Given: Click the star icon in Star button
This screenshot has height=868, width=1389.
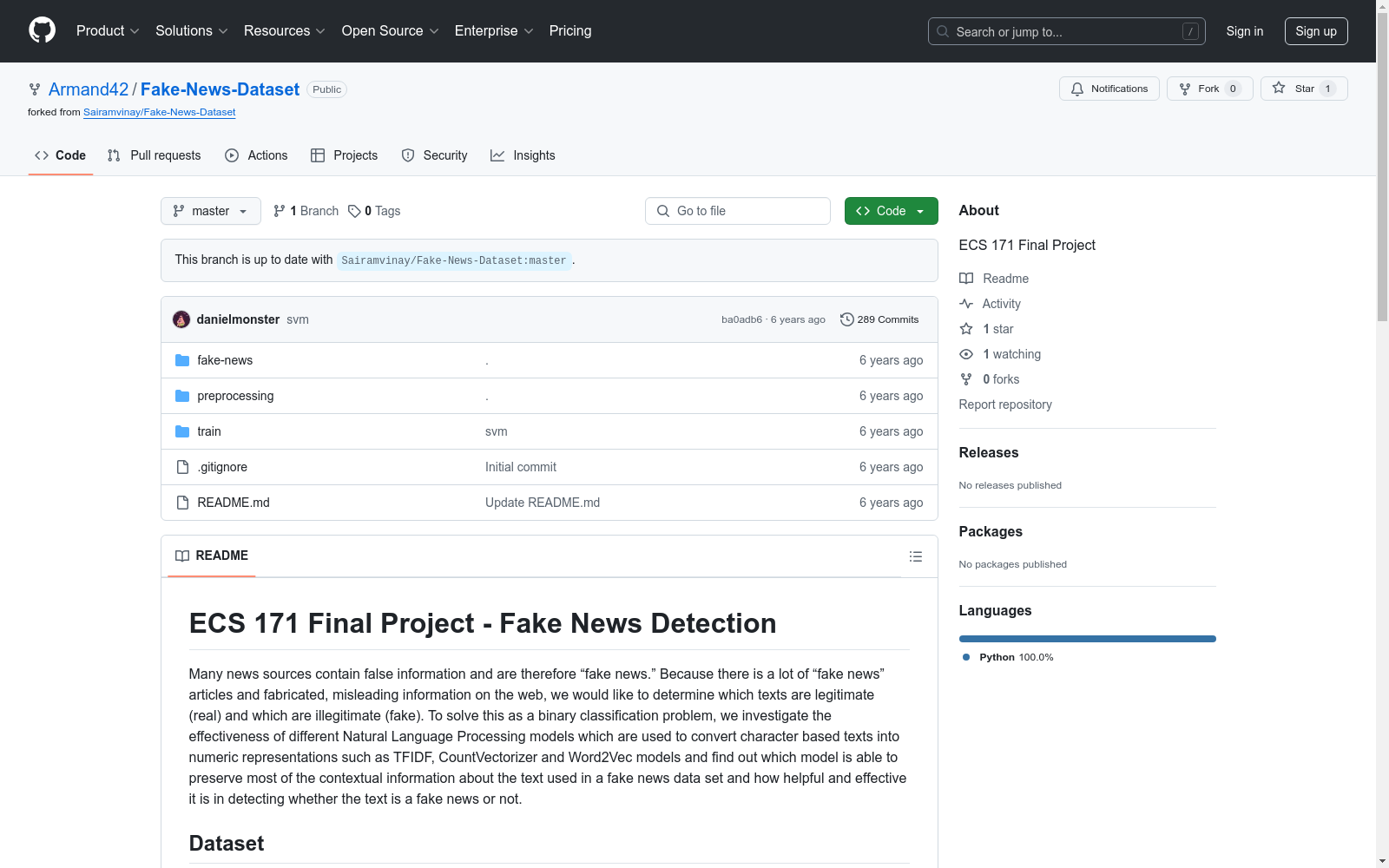Looking at the screenshot, I should 1279,88.
